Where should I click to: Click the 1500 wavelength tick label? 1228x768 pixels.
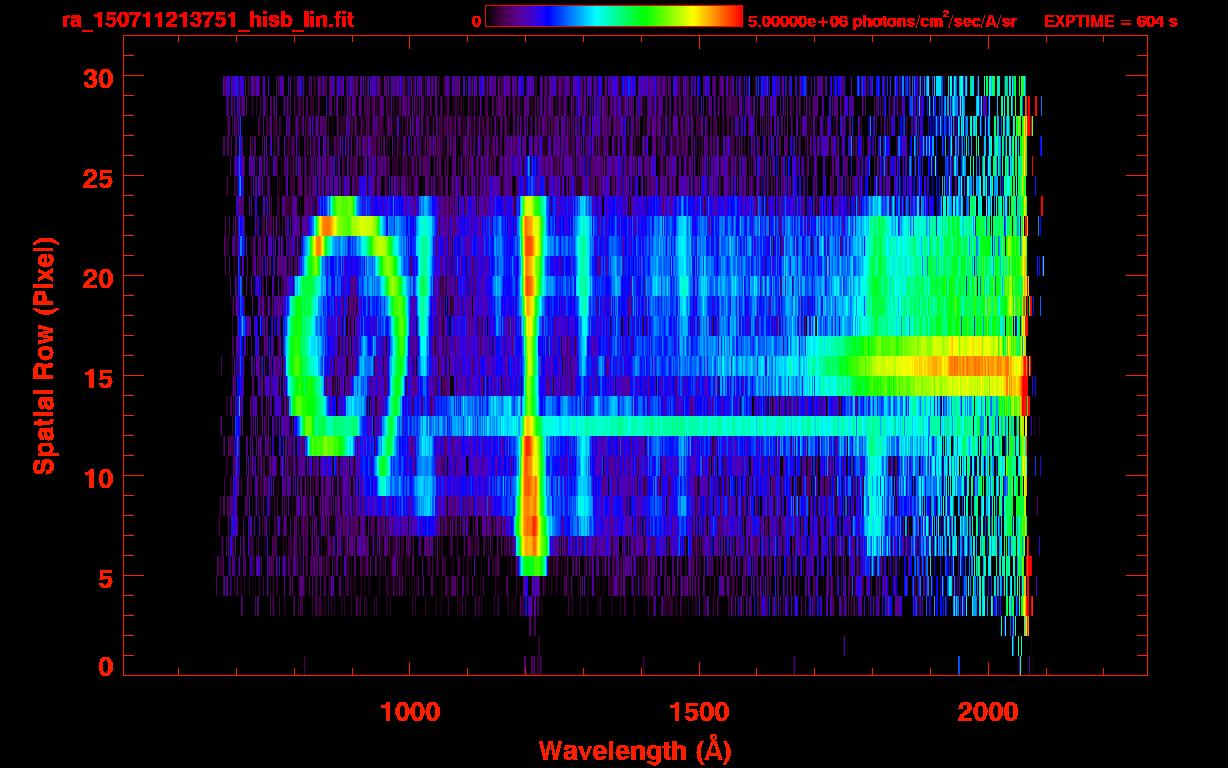pos(699,712)
